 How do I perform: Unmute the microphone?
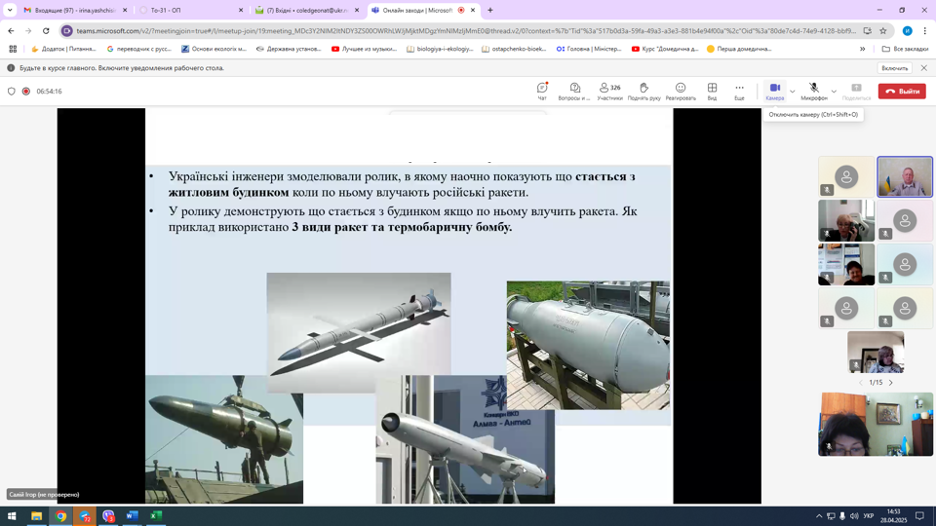814,91
